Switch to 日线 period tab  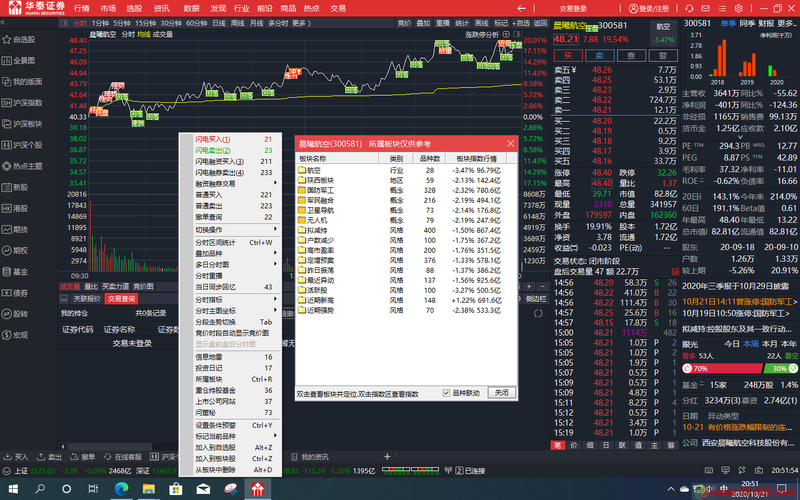point(218,23)
